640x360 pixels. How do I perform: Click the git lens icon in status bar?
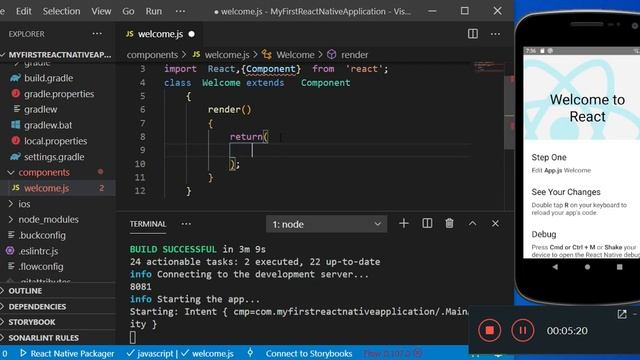click(x=250, y=353)
